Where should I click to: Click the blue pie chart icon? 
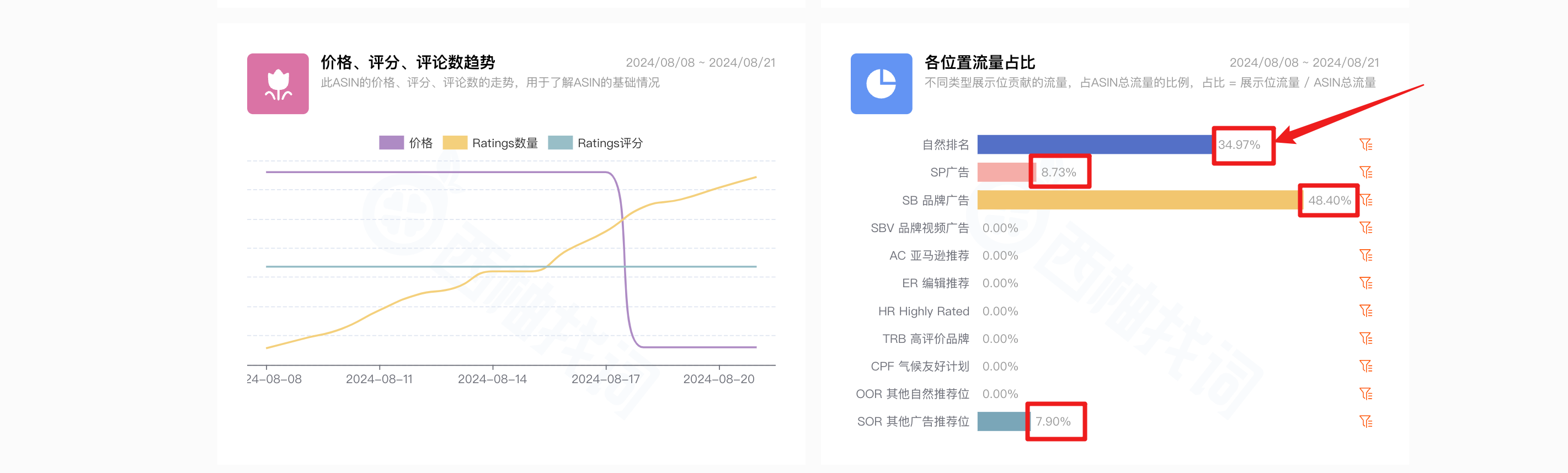click(881, 84)
